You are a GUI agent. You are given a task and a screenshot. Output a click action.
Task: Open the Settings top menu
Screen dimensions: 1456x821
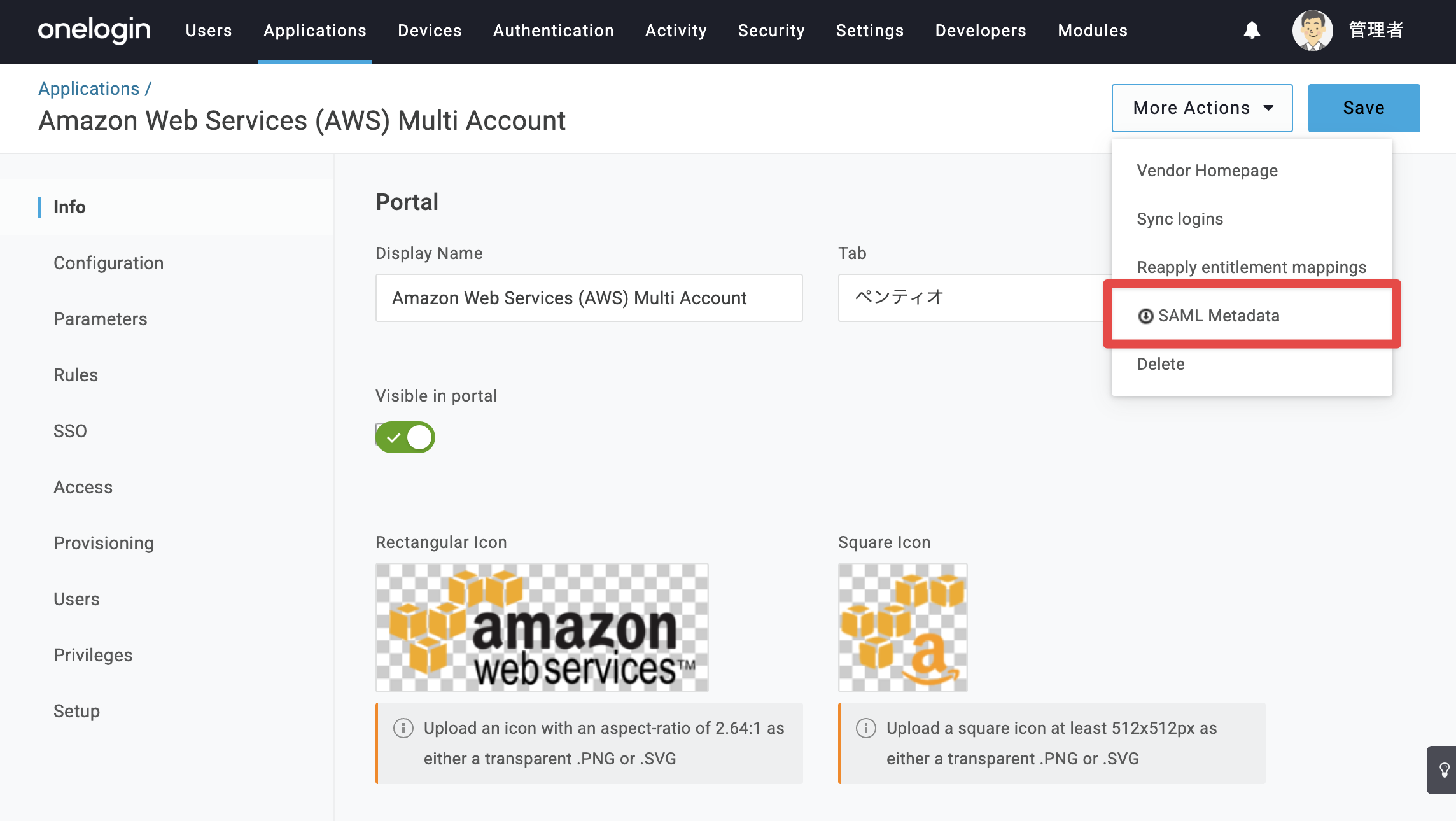[870, 31]
